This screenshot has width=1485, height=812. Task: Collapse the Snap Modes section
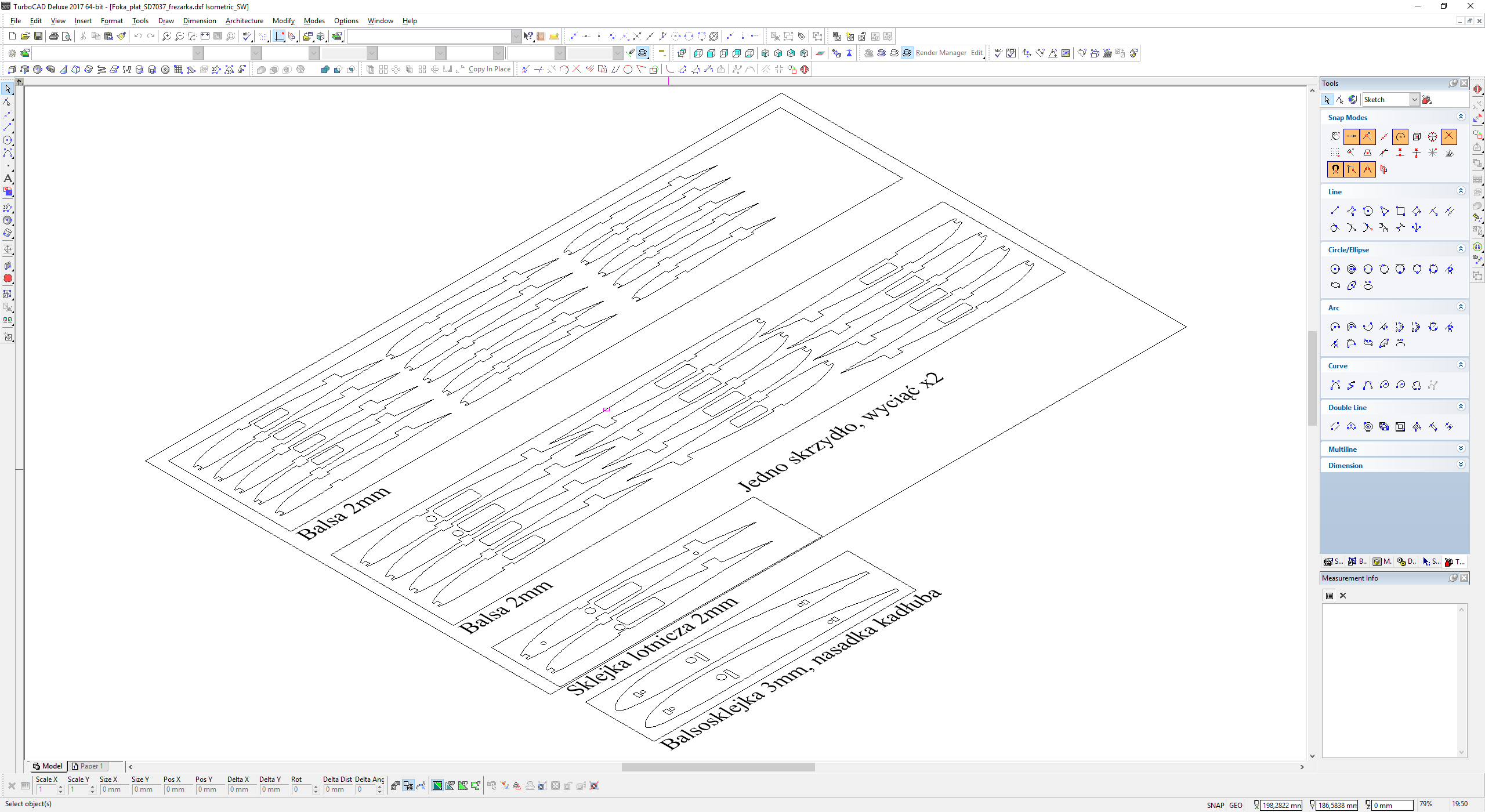(1461, 117)
